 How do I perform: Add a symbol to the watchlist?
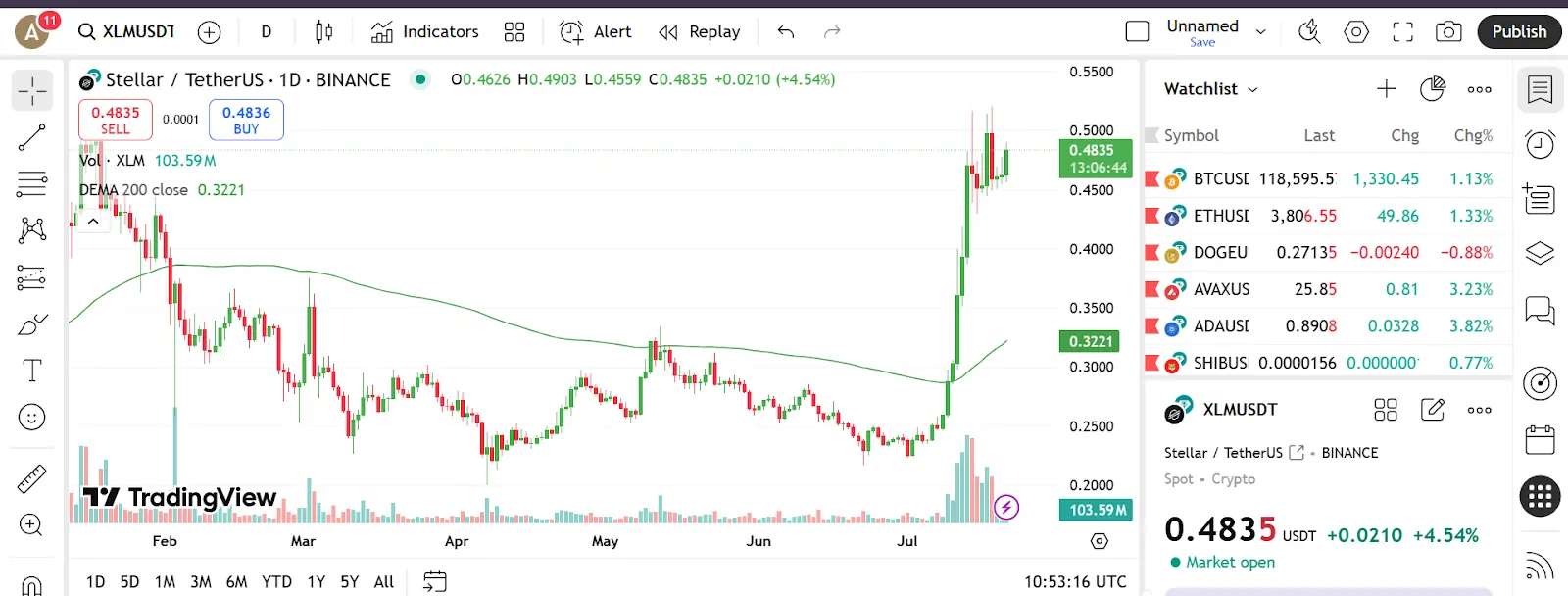(x=1387, y=89)
